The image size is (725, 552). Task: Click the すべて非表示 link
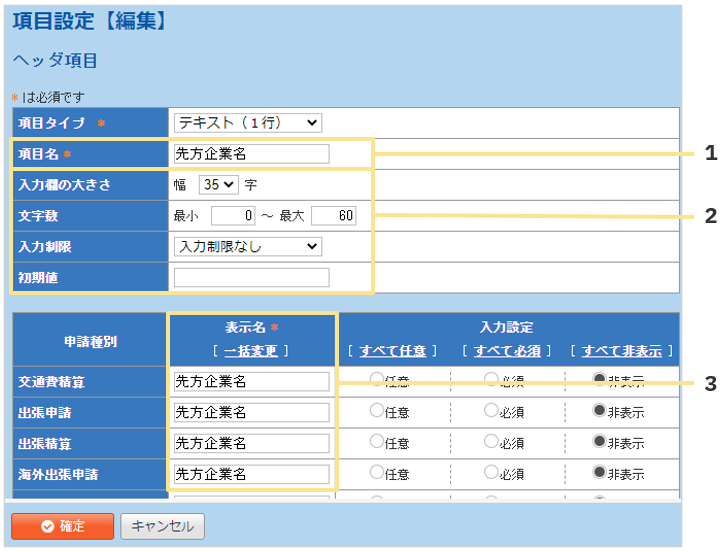tap(621, 351)
